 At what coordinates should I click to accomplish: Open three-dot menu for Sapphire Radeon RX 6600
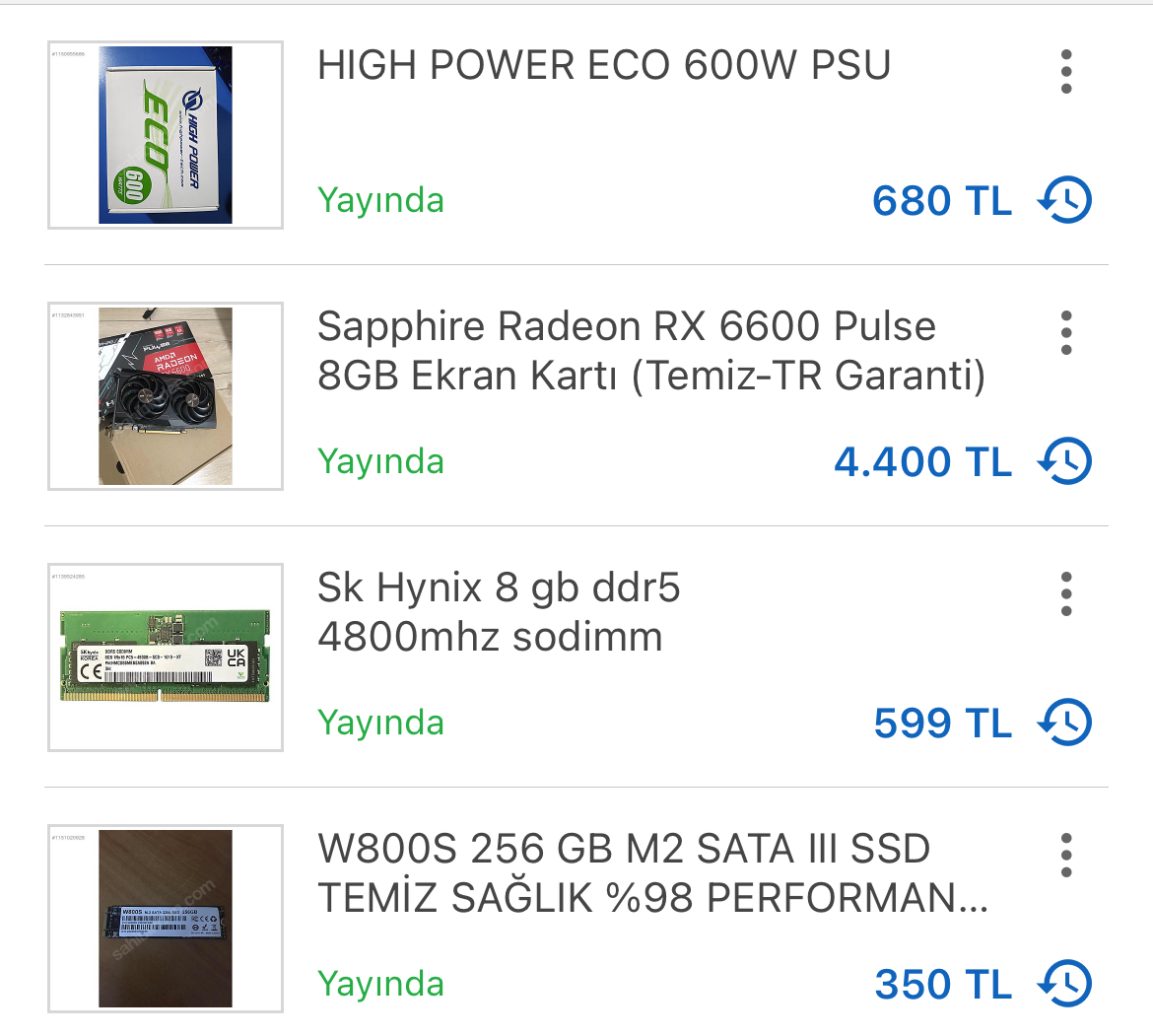(1066, 333)
